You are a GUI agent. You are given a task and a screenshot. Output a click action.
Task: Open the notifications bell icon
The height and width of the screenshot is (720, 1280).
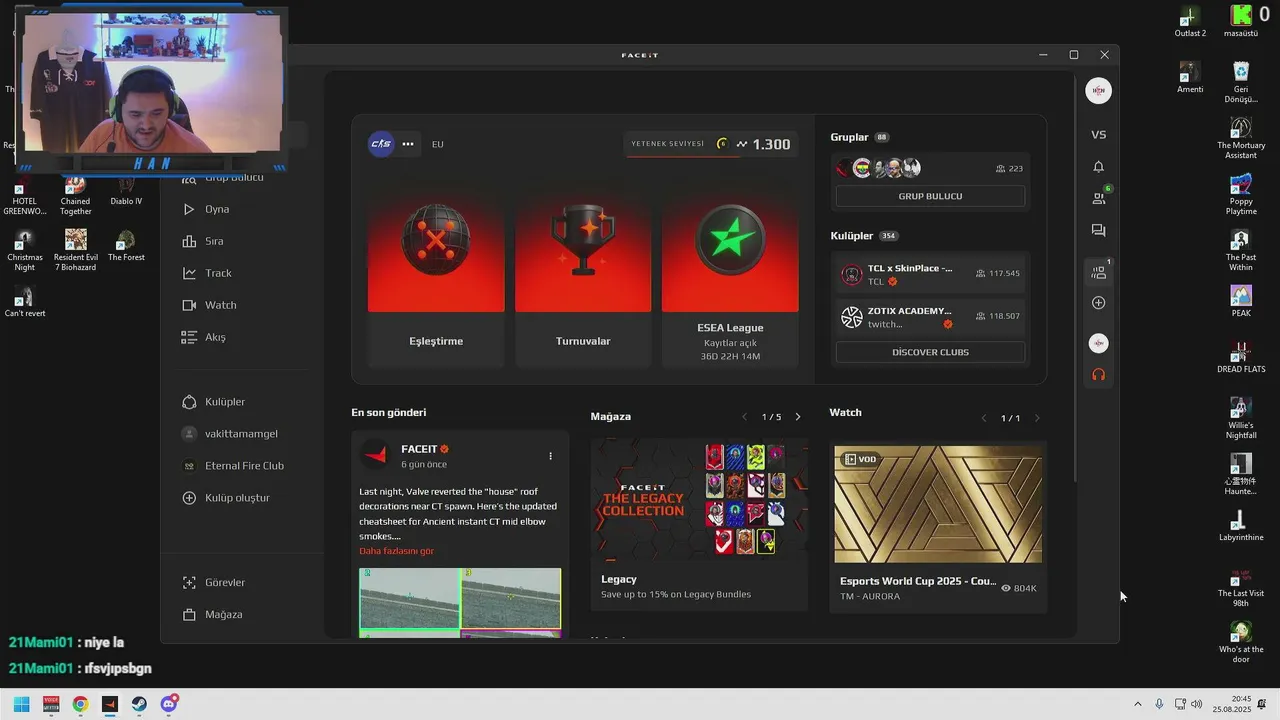click(1099, 167)
